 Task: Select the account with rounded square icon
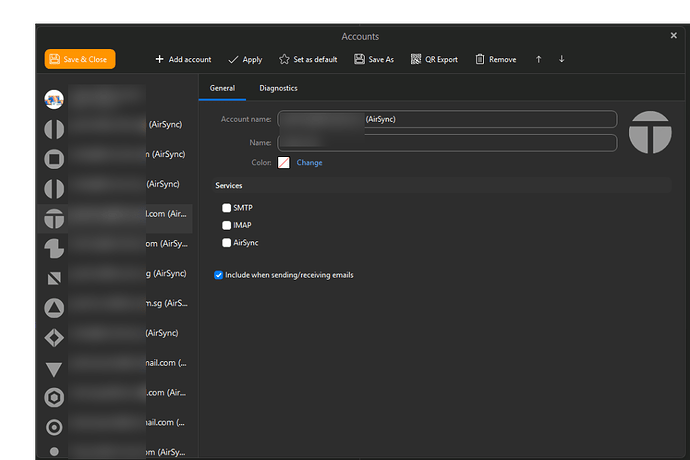[54, 159]
